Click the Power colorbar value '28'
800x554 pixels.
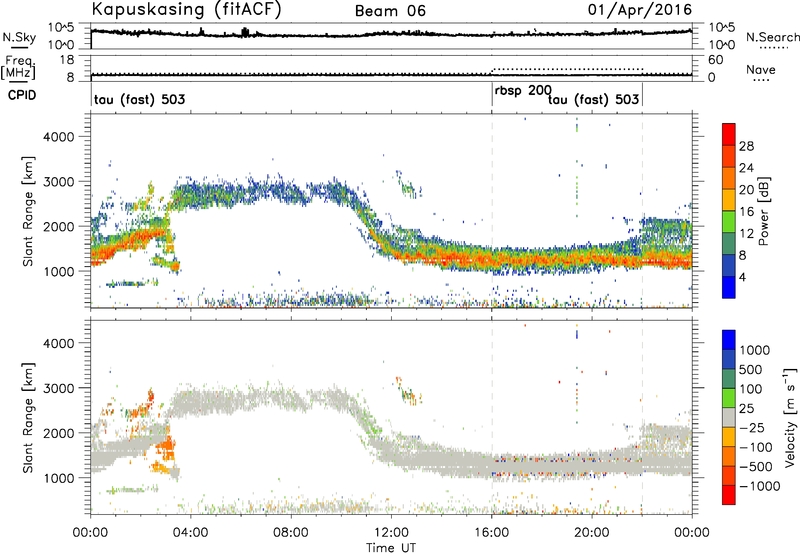(746, 146)
